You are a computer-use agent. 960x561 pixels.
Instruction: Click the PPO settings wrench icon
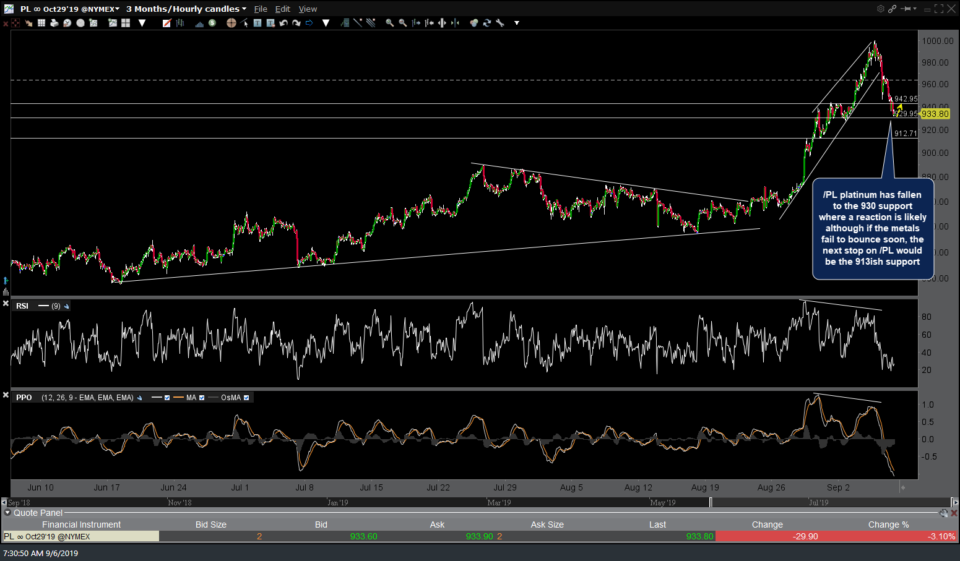138,397
